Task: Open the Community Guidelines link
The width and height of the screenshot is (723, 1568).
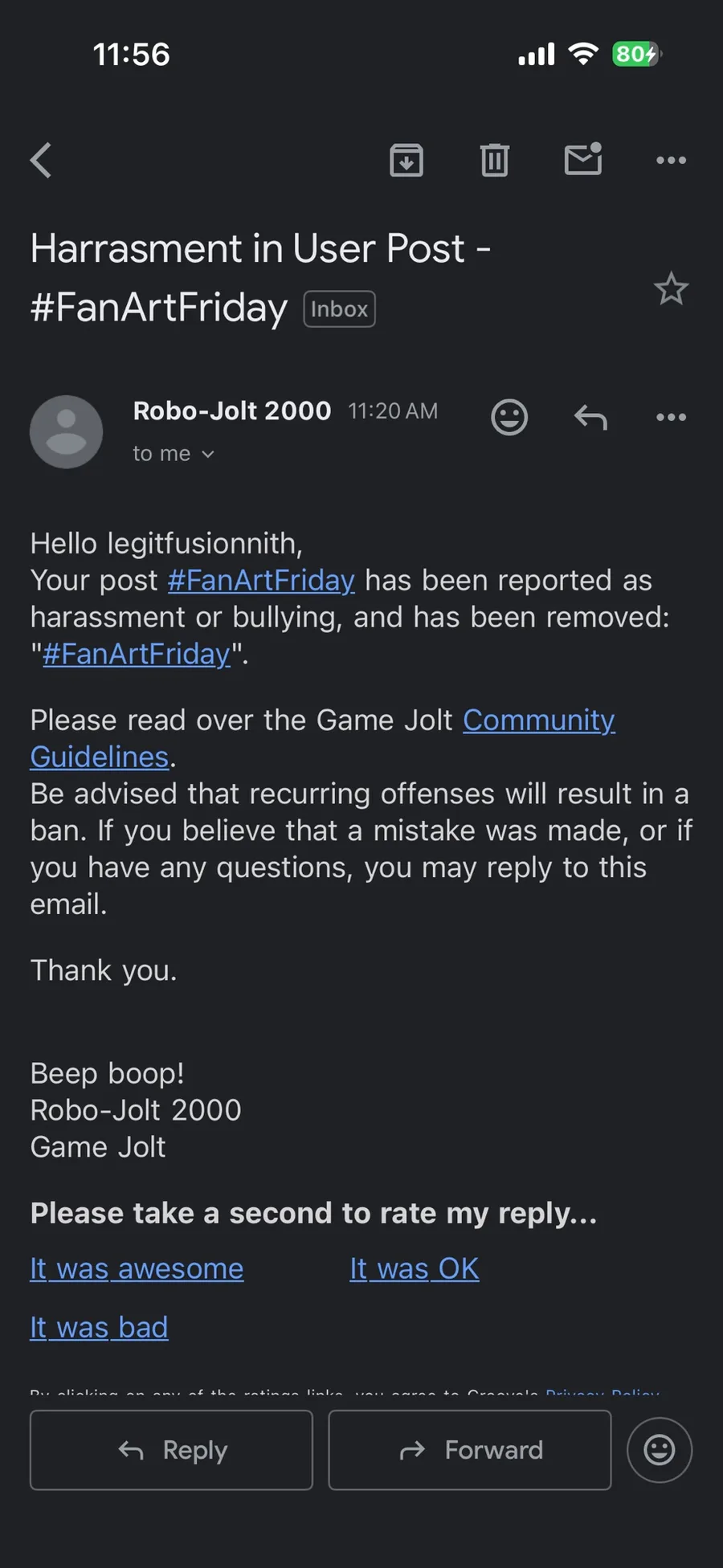Action: pyautogui.click(x=322, y=738)
